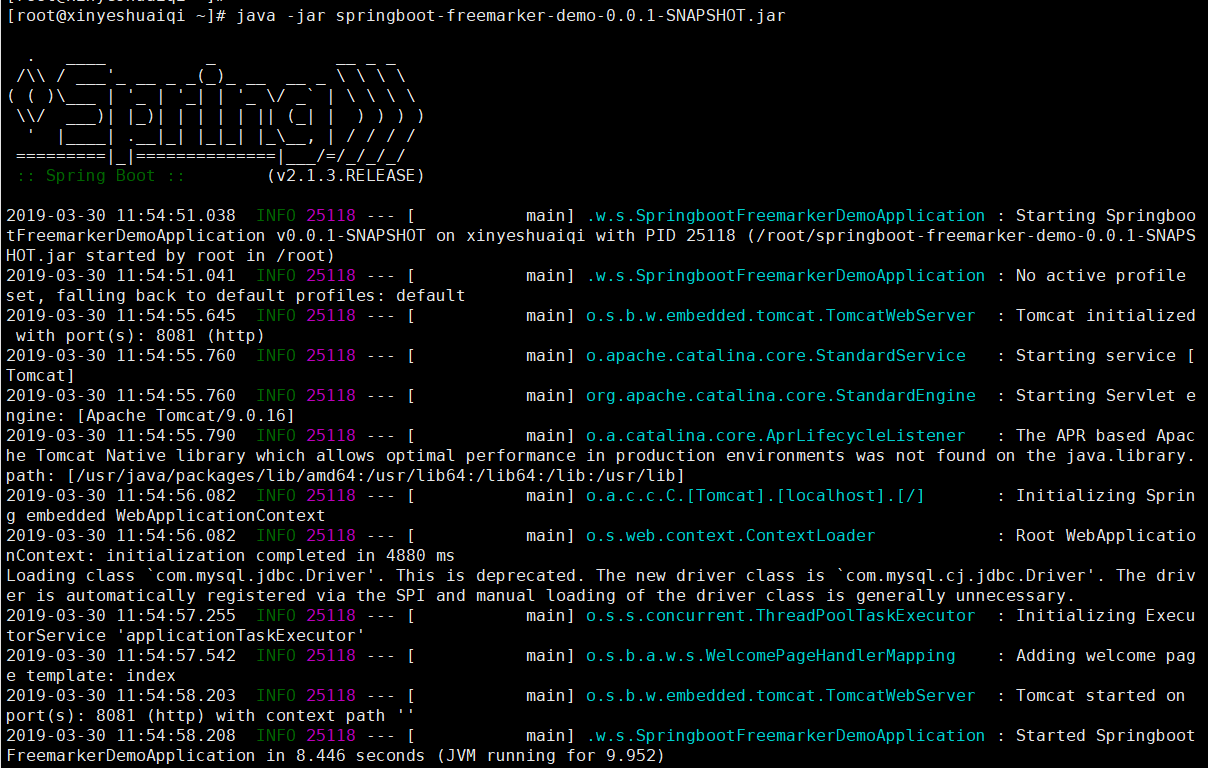Click the (v2.1.3.RELEASE) version text
The image size is (1208, 768).
click(345, 176)
